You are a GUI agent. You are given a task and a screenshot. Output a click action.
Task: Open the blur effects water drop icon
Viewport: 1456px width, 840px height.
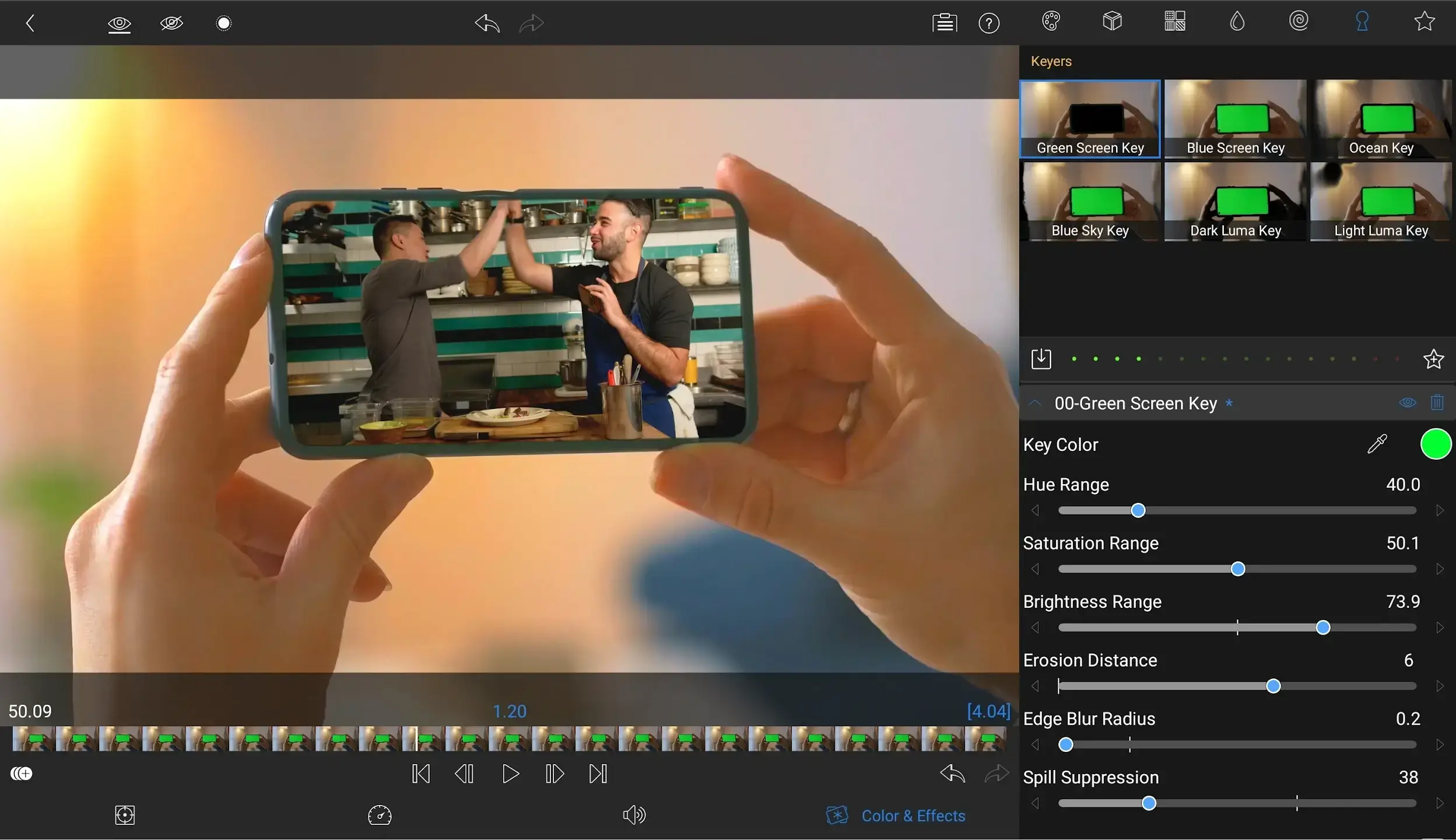coord(1237,22)
